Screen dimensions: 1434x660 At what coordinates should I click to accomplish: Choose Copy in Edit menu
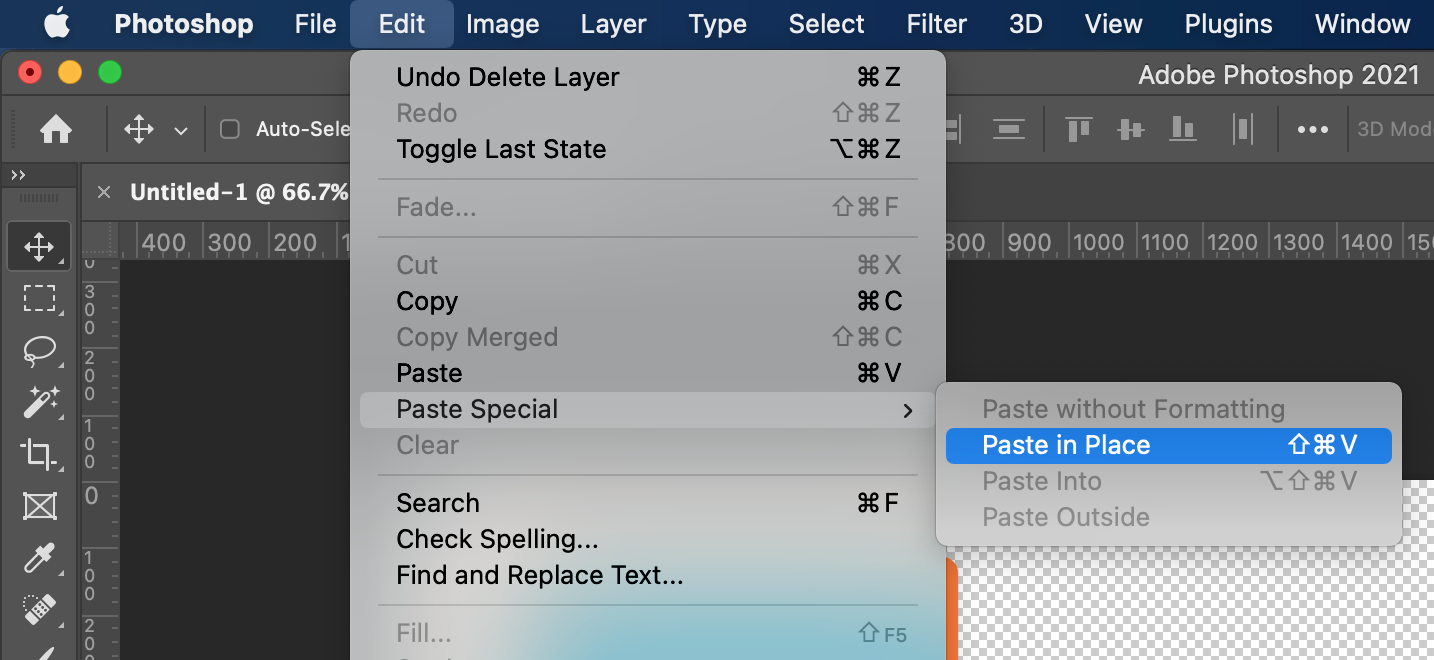[x=648, y=301]
